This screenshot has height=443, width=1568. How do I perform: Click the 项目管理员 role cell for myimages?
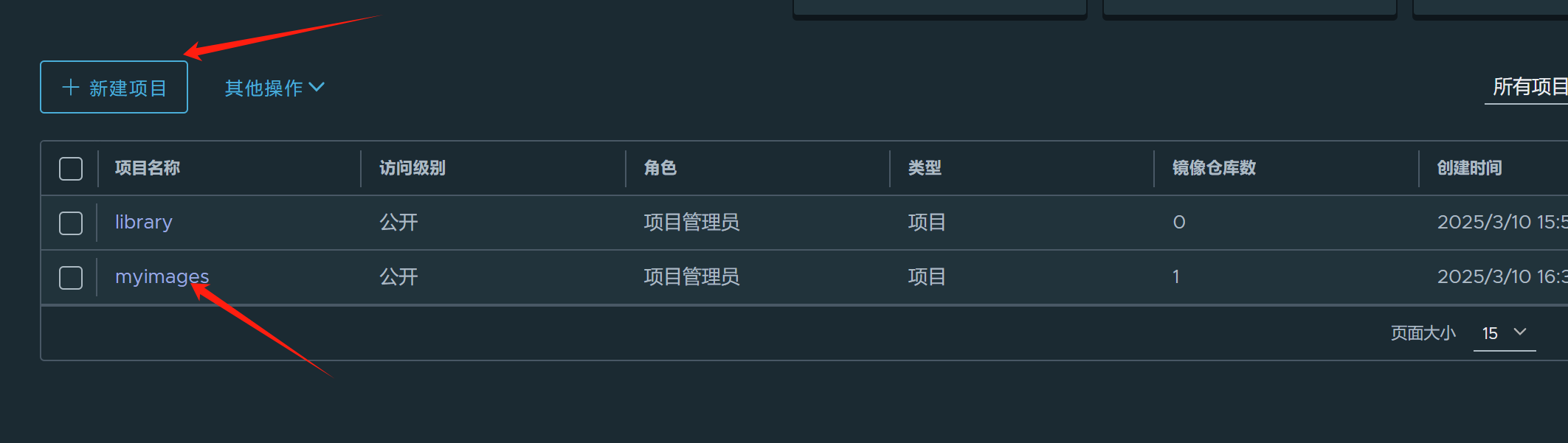pos(691,277)
